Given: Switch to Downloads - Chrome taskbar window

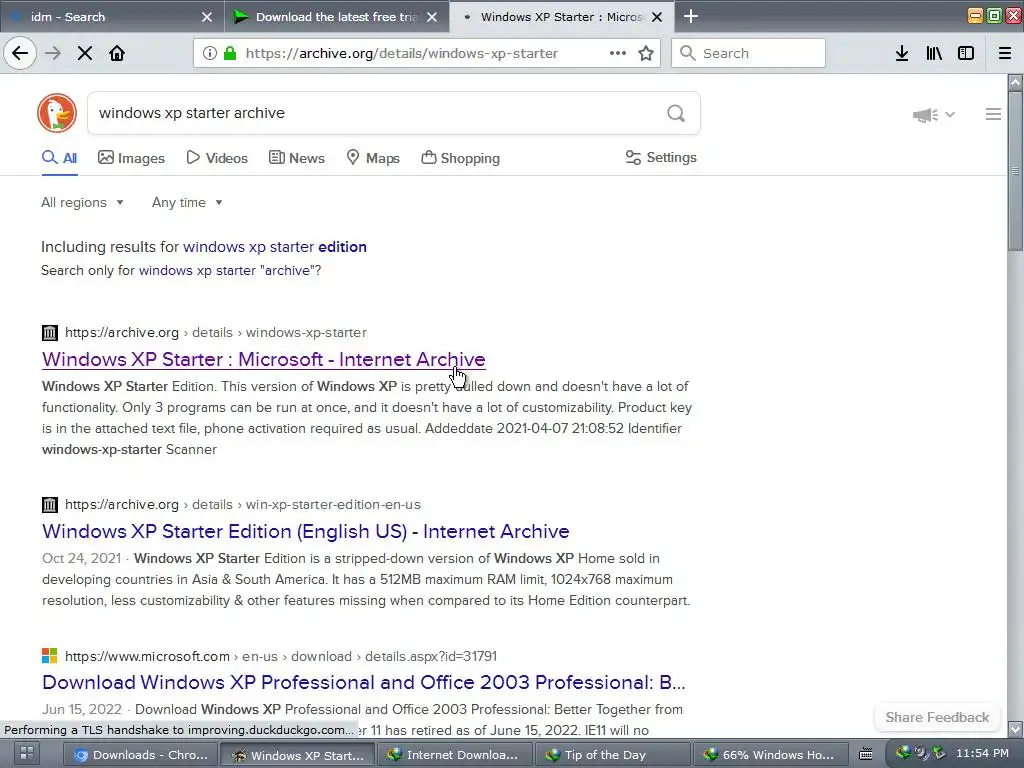Looking at the screenshot, I should pyautogui.click(x=140, y=754).
